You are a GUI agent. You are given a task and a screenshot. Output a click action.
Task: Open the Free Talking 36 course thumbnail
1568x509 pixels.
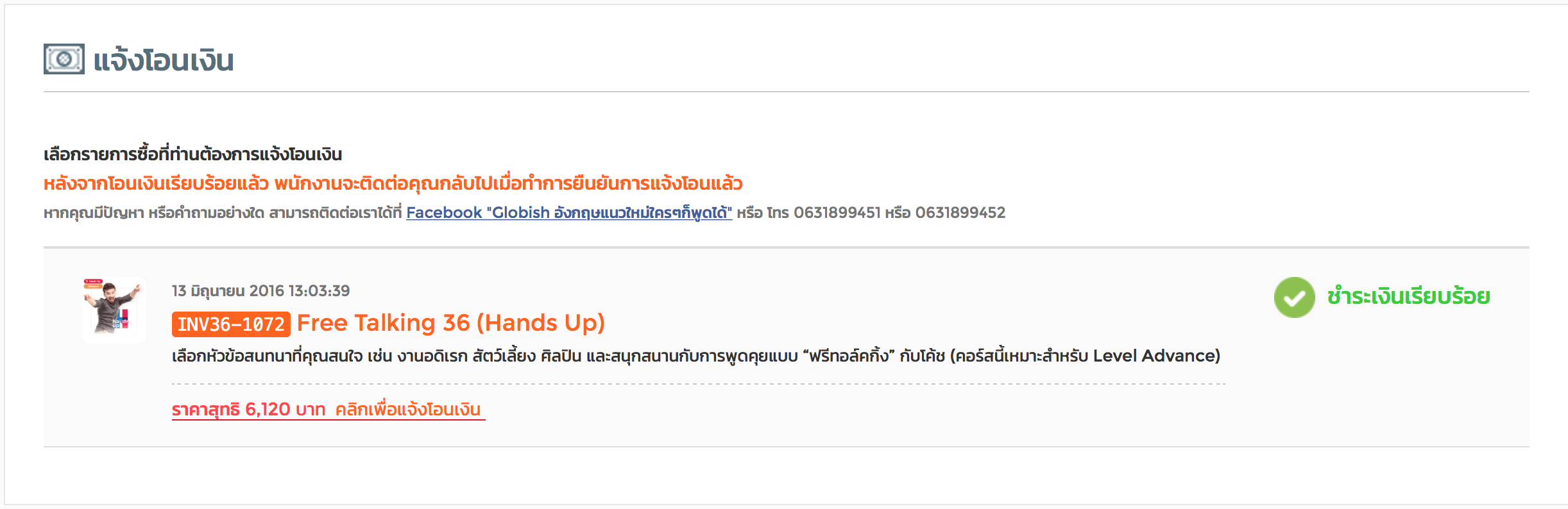(x=114, y=310)
